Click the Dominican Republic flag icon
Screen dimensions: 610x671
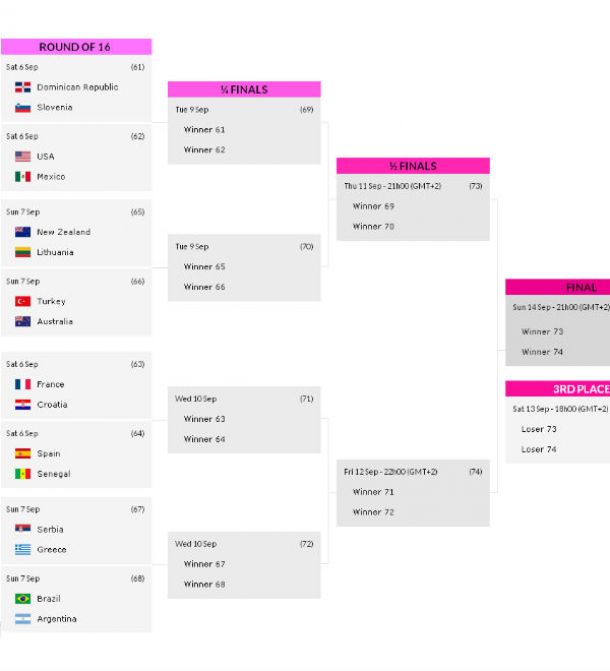tap(23, 87)
